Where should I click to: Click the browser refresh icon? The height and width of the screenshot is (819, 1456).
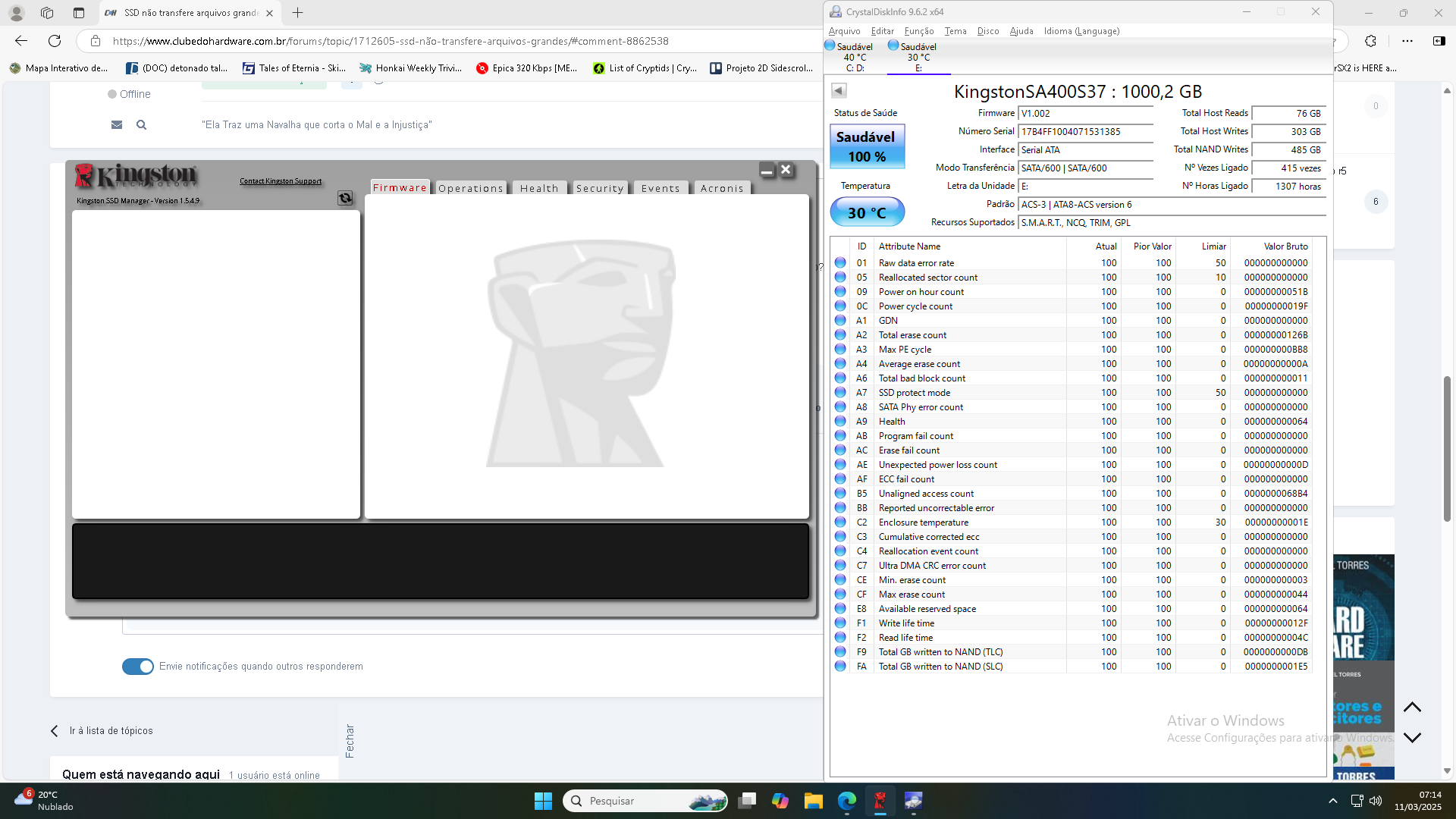click(x=55, y=41)
